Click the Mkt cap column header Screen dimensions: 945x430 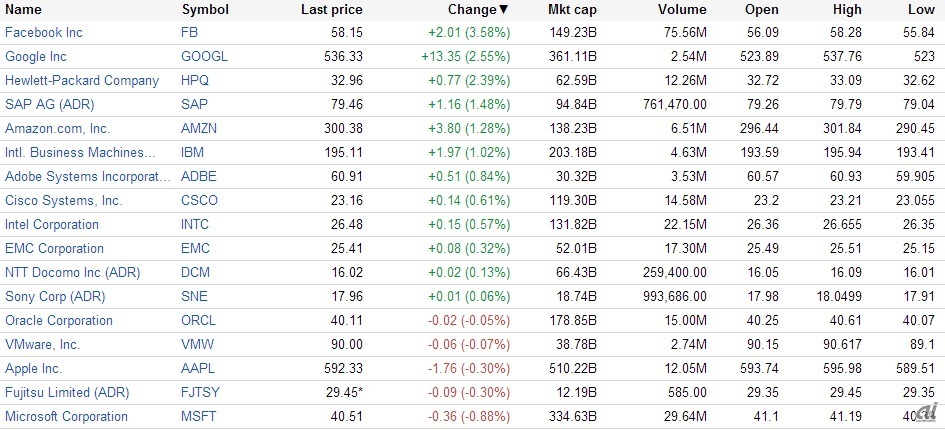point(572,10)
